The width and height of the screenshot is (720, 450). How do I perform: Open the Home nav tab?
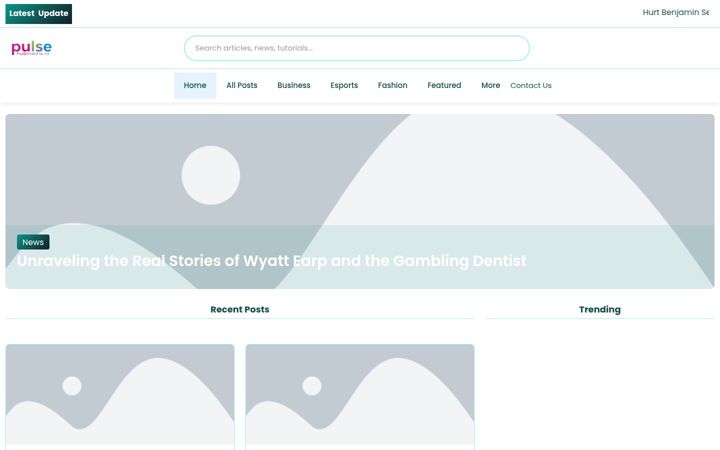[x=195, y=85]
